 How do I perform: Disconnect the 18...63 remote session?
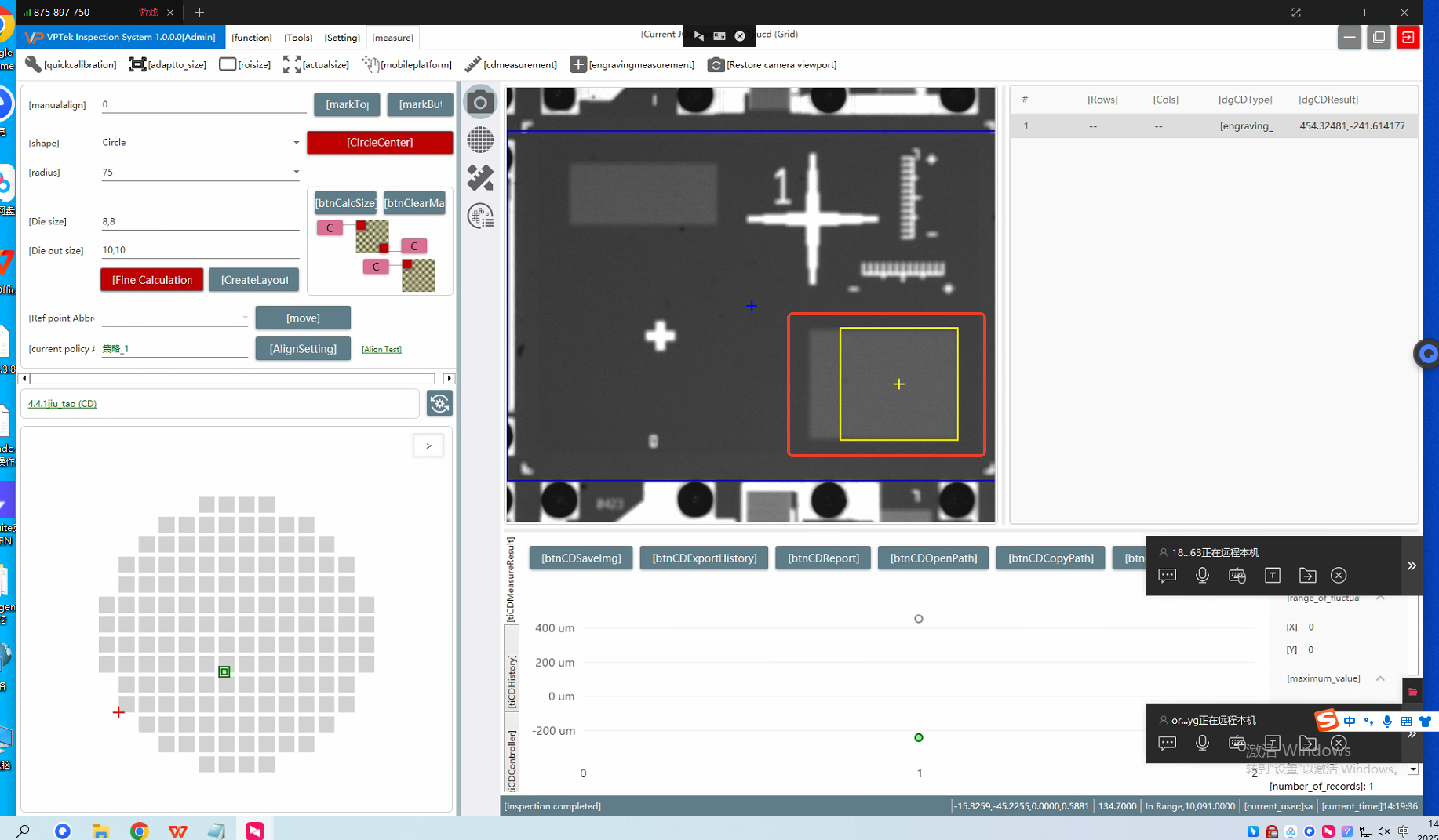(1339, 575)
